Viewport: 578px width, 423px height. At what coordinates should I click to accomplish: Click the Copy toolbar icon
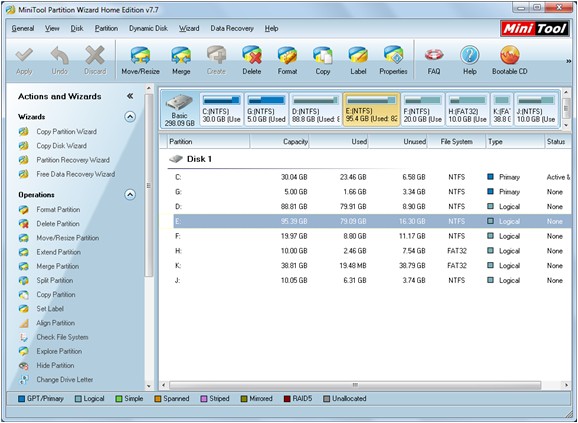pyautogui.click(x=323, y=56)
